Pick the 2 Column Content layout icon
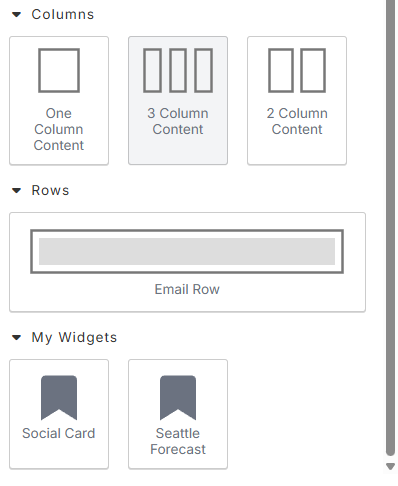Viewport: 398px width, 486px height. point(297,70)
